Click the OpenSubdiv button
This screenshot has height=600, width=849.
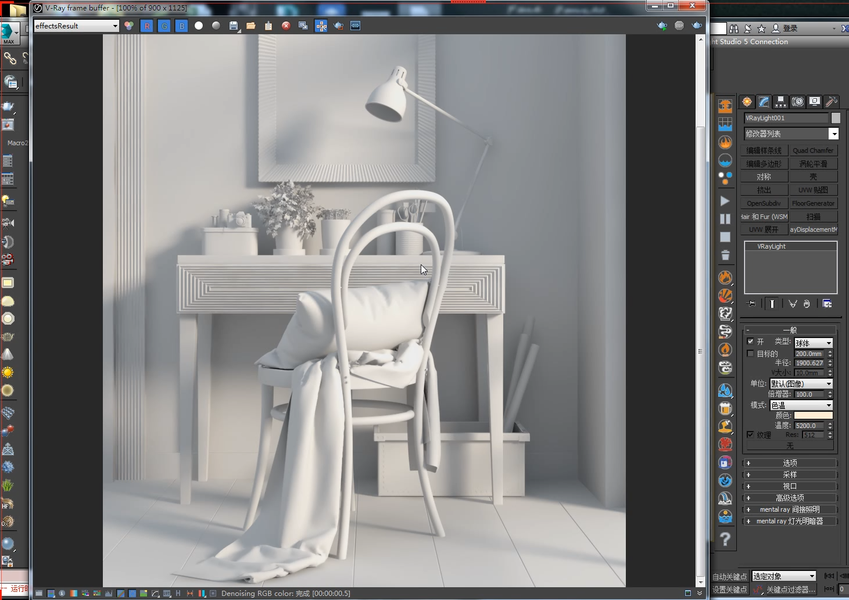764,204
